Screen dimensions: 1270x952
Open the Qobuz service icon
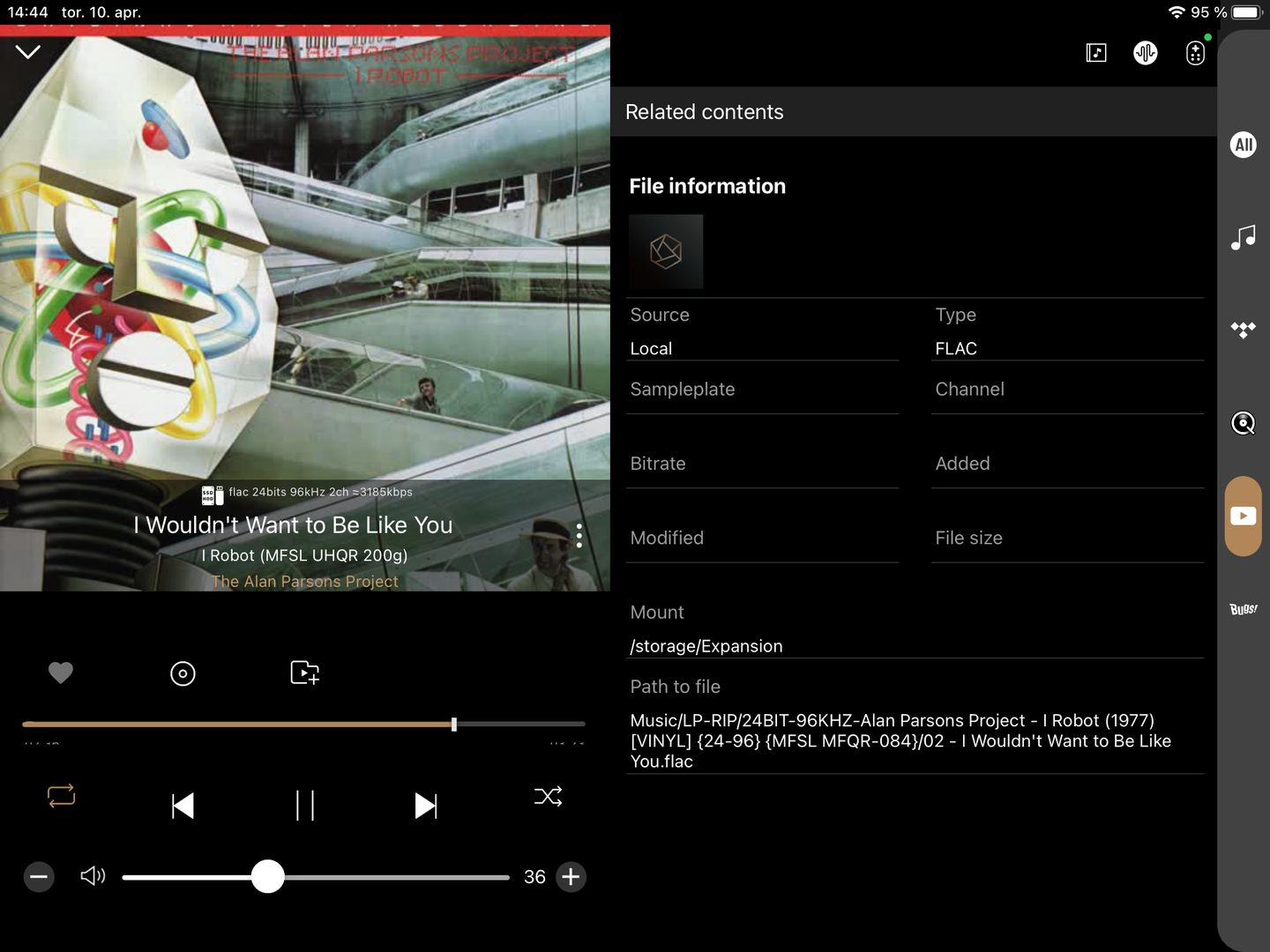point(1244,423)
